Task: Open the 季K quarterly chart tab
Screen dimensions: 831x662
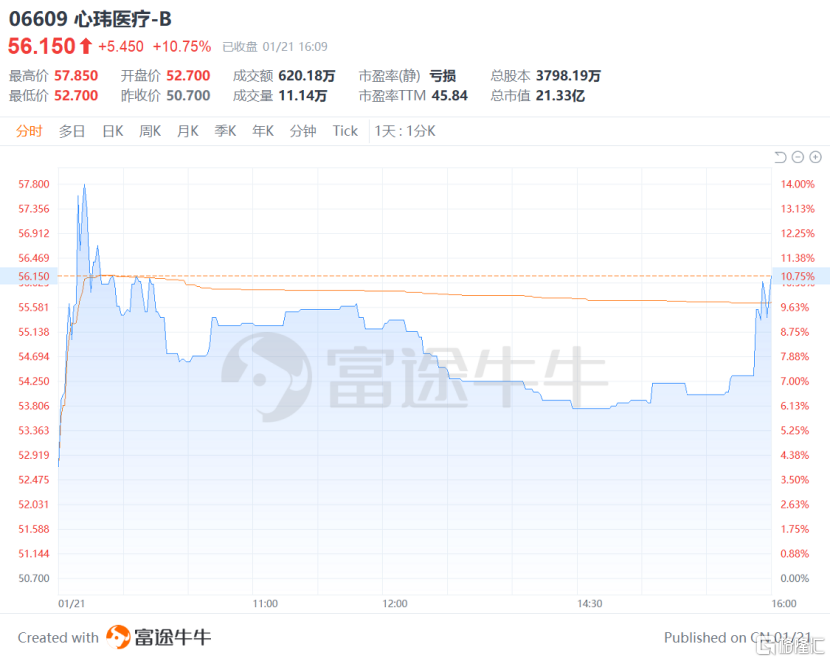Action: pos(225,131)
